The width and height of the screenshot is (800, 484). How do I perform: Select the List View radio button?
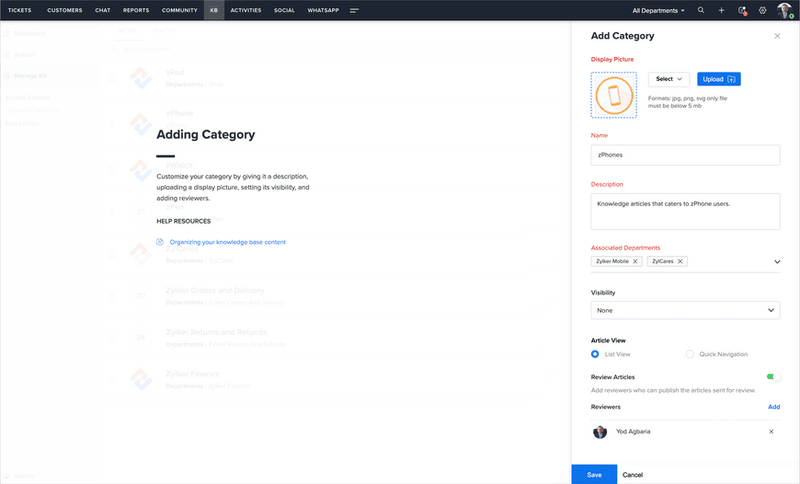[595, 354]
